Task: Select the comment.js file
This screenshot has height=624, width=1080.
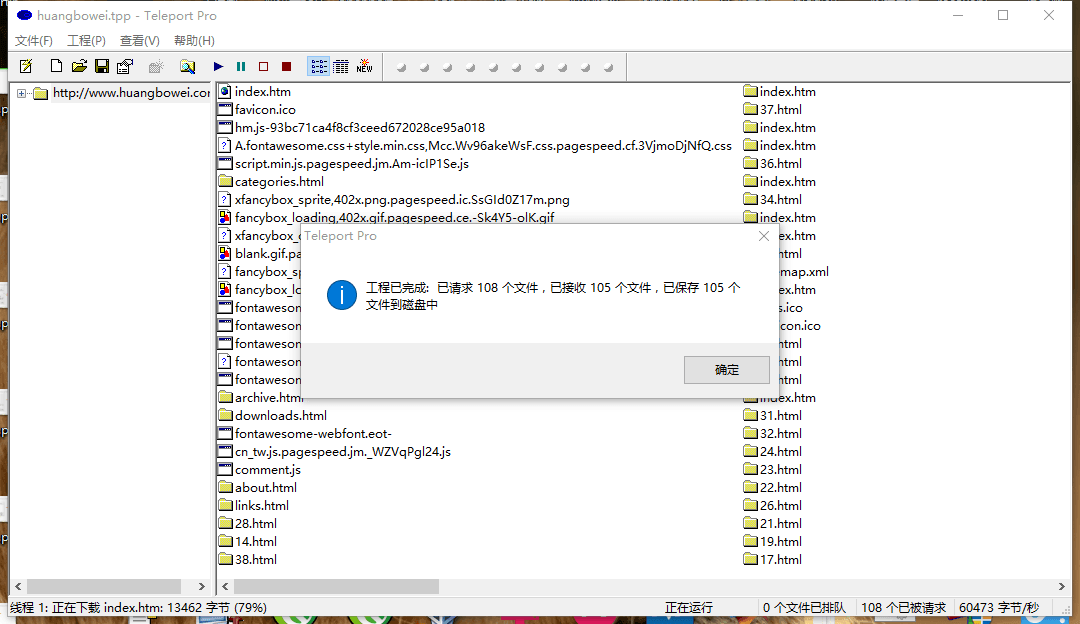Action: pos(267,469)
